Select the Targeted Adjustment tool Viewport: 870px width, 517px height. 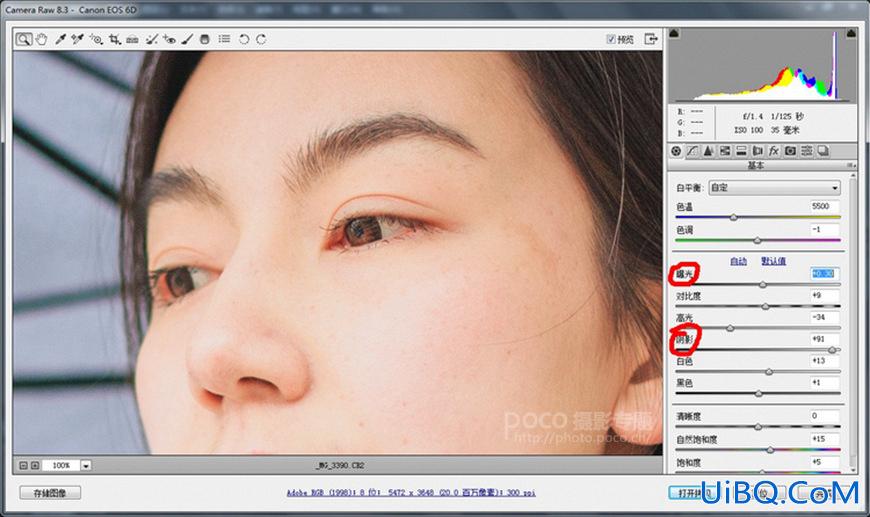[x=96, y=39]
